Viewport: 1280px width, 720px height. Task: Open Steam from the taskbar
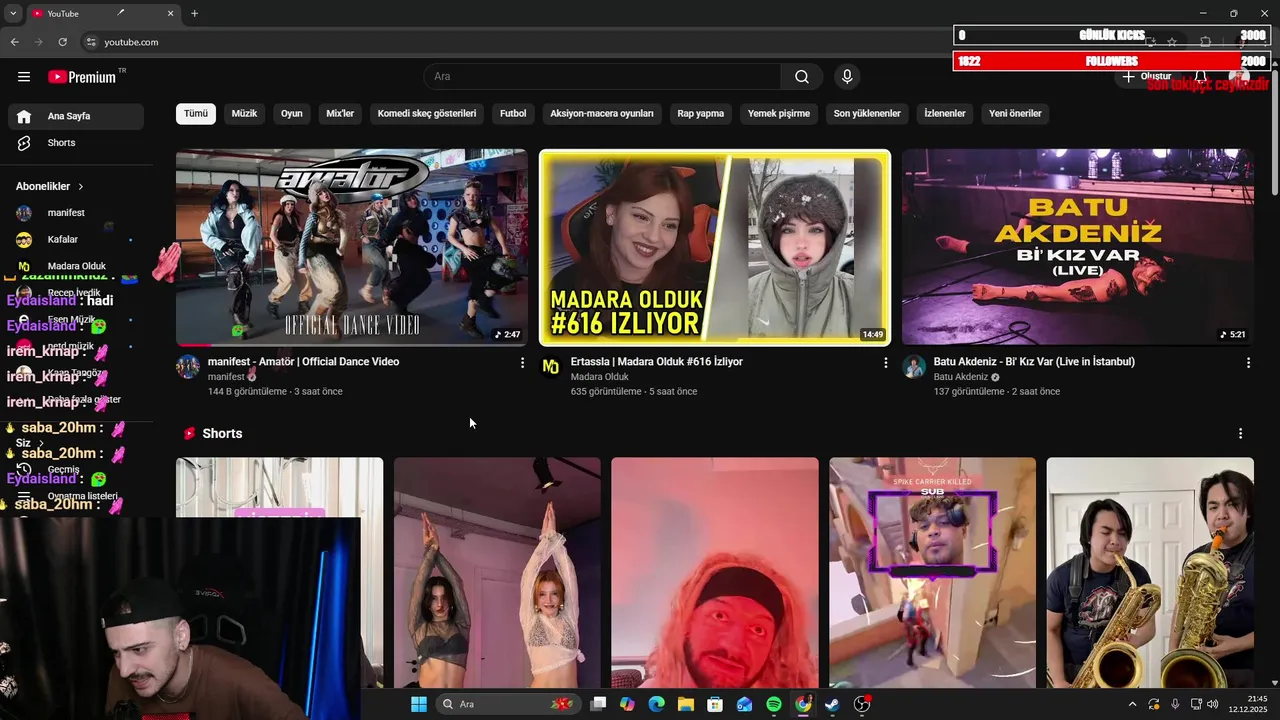pos(832,704)
